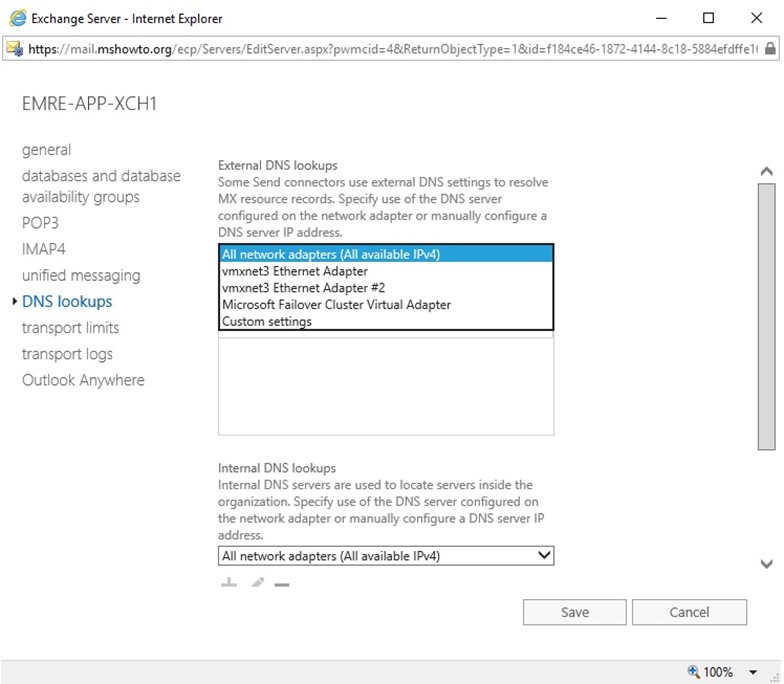The height and width of the screenshot is (684, 784).
Task: Select Custom settings in the adapter list
Action: point(386,322)
